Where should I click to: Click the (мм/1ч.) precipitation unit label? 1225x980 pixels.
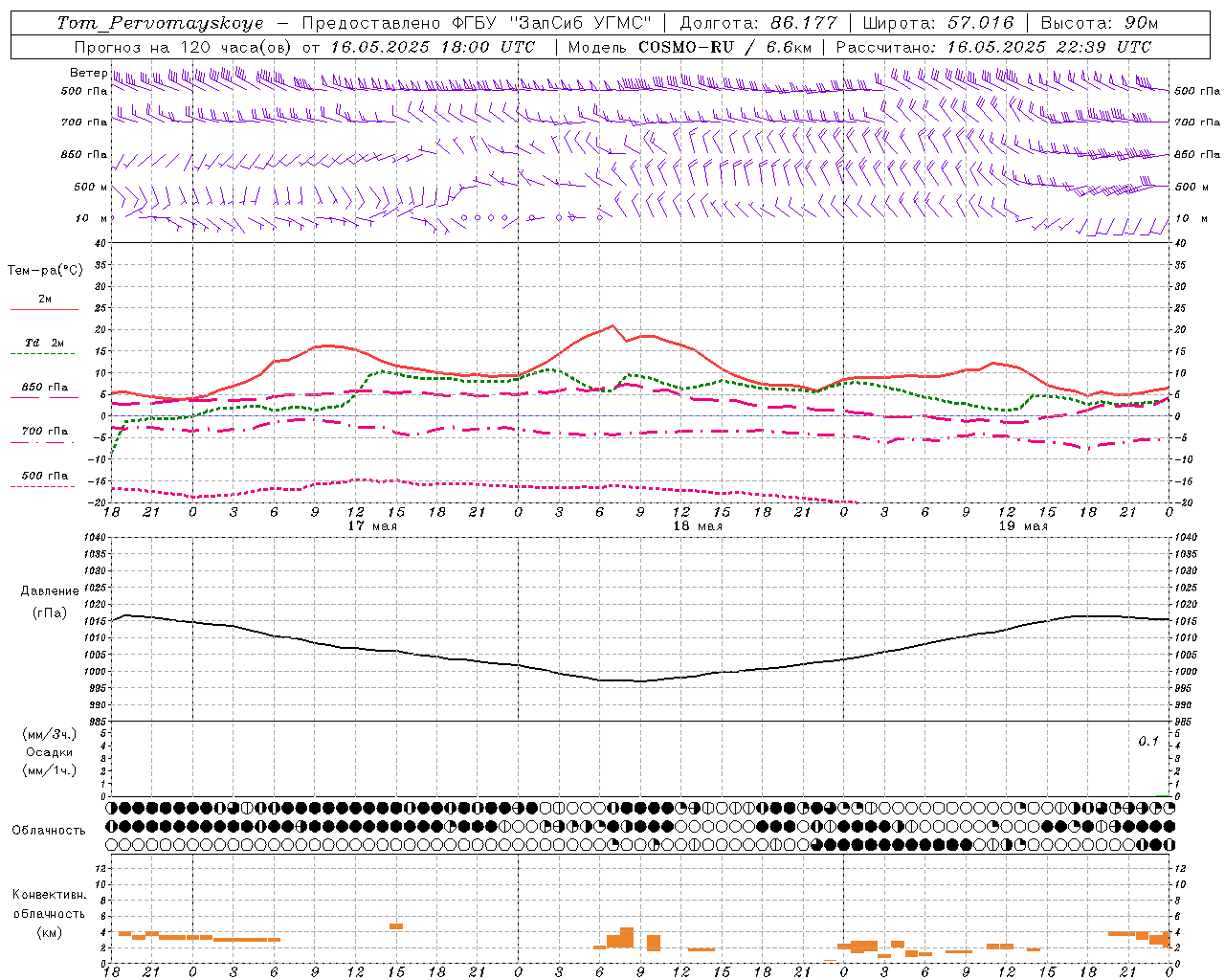50,770
